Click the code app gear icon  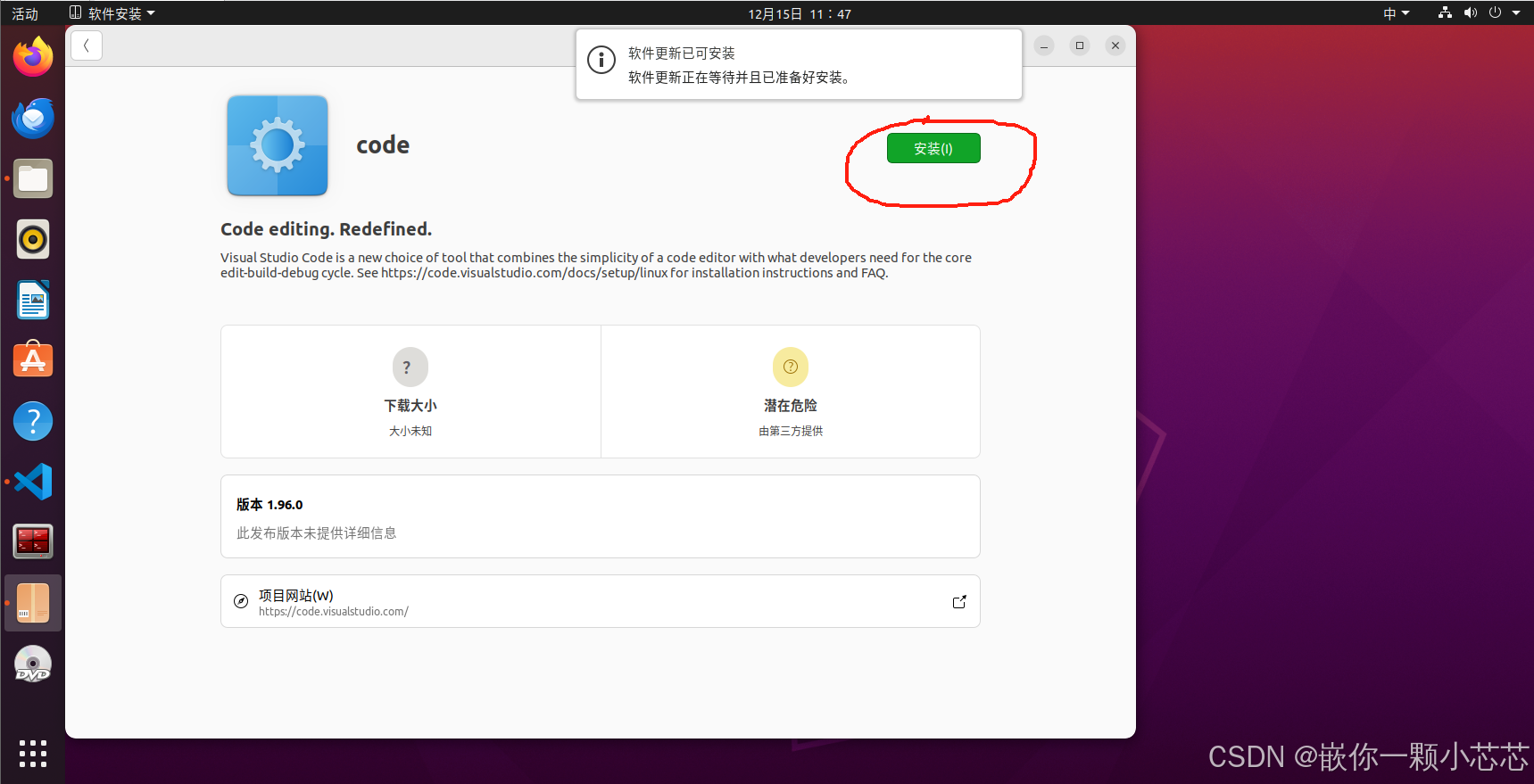coord(278,145)
